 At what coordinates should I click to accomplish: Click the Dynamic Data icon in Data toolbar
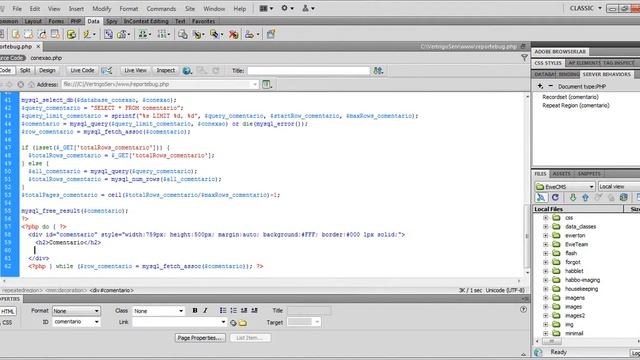[x=89, y=35]
